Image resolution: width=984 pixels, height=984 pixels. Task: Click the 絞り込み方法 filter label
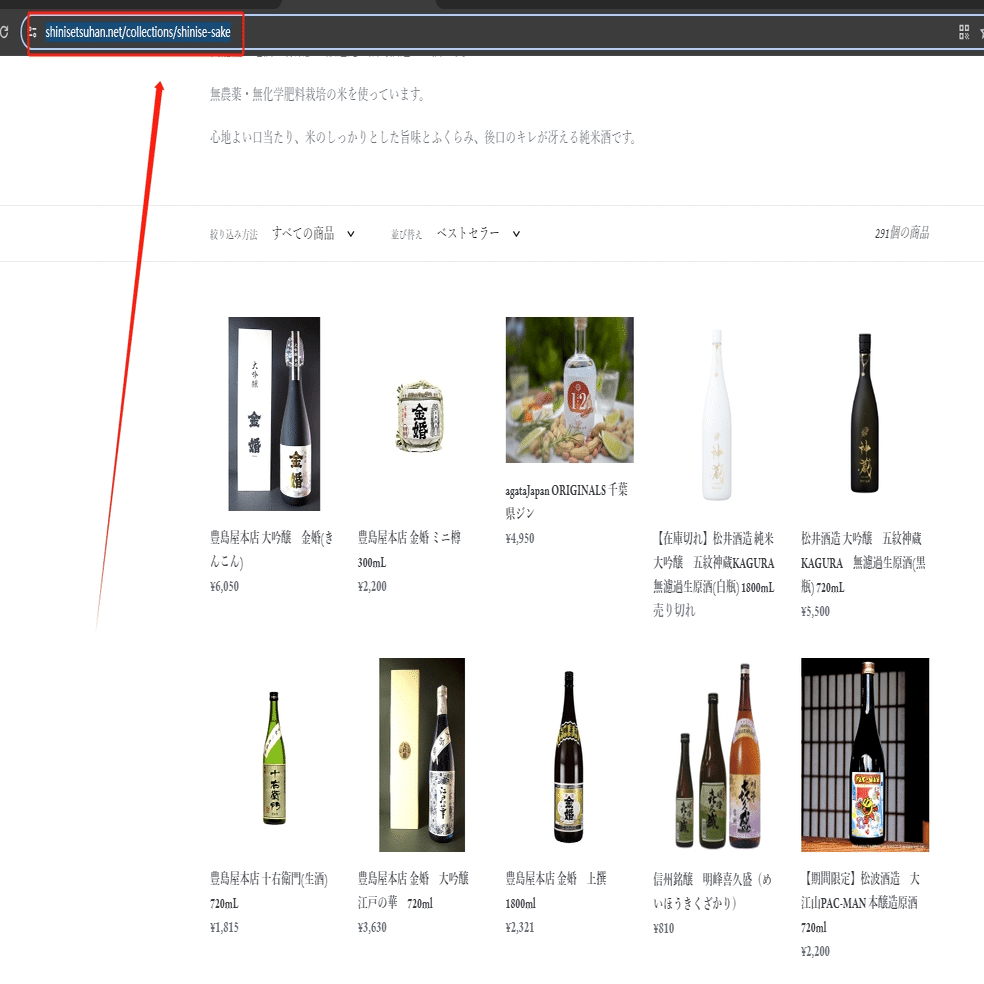point(233,235)
